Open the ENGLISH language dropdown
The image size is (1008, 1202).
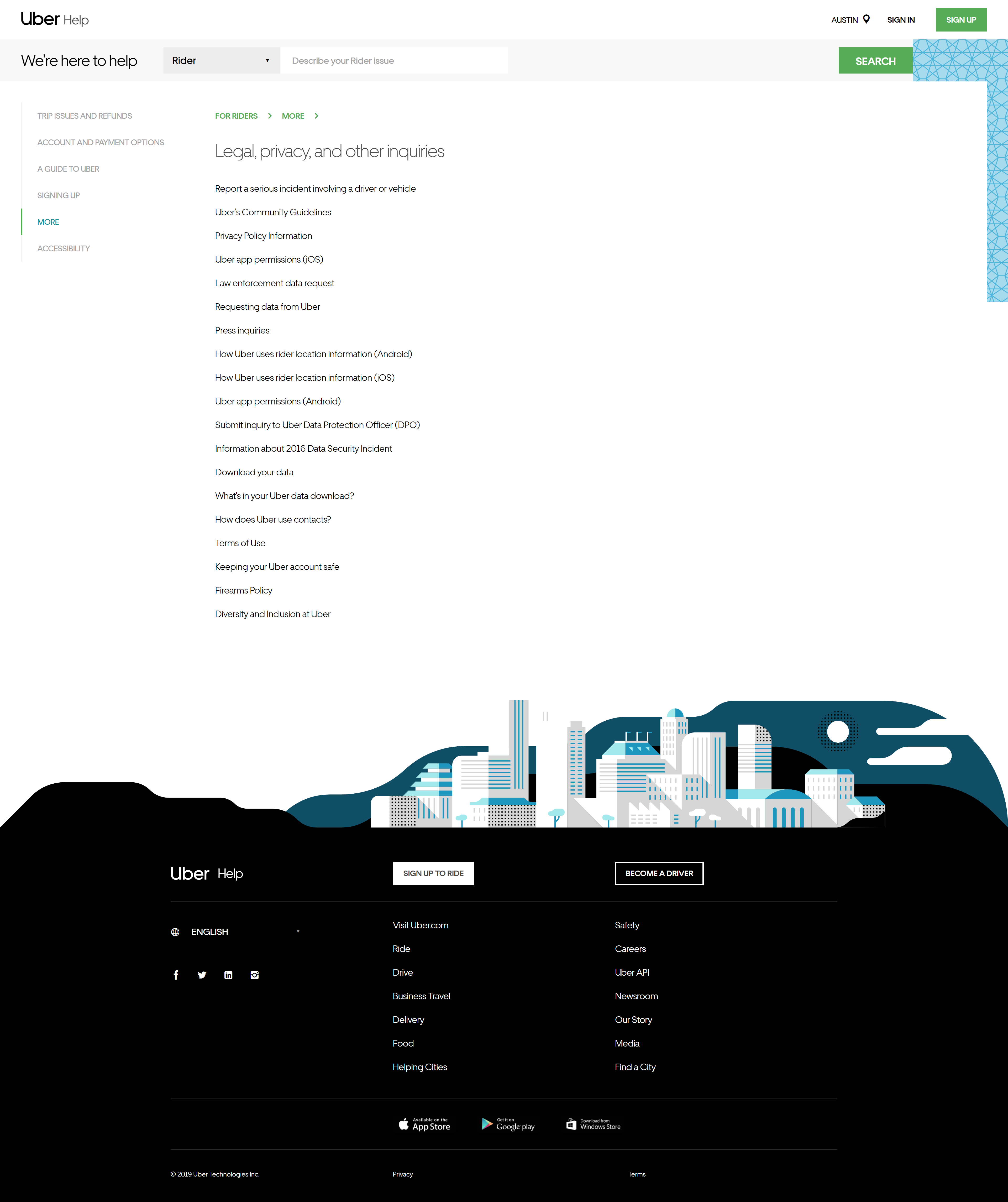(x=236, y=932)
